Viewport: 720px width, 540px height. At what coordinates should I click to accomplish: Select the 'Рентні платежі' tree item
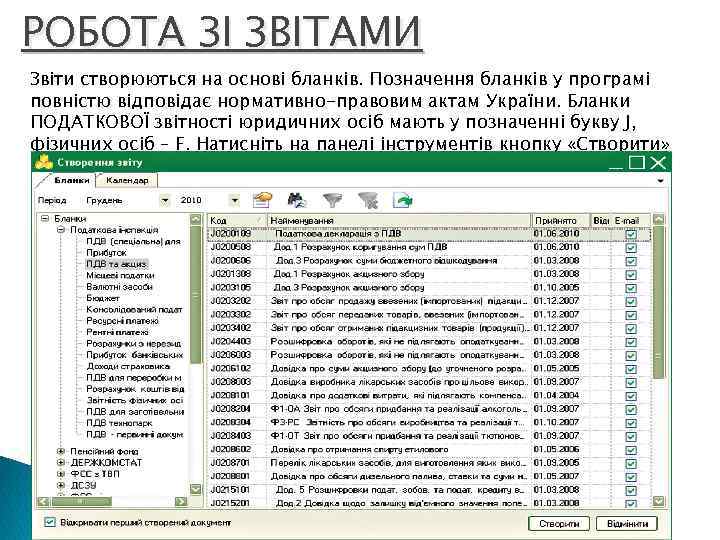pos(118,332)
